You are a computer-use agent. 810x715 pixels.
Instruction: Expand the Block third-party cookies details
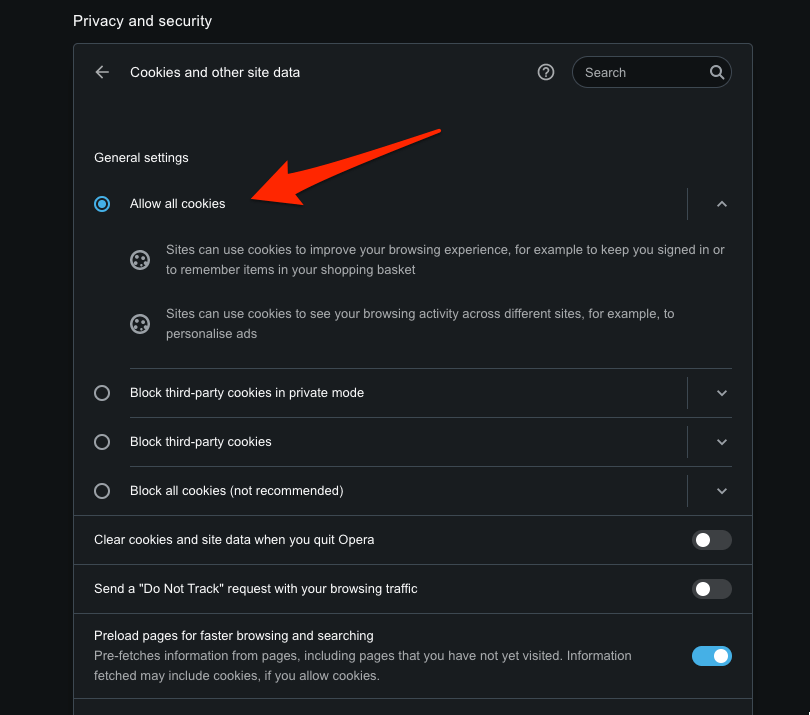pyautogui.click(x=722, y=442)
